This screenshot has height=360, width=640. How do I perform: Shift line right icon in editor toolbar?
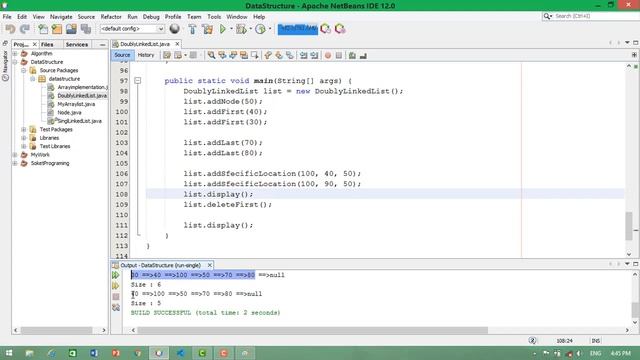(314, 55)
